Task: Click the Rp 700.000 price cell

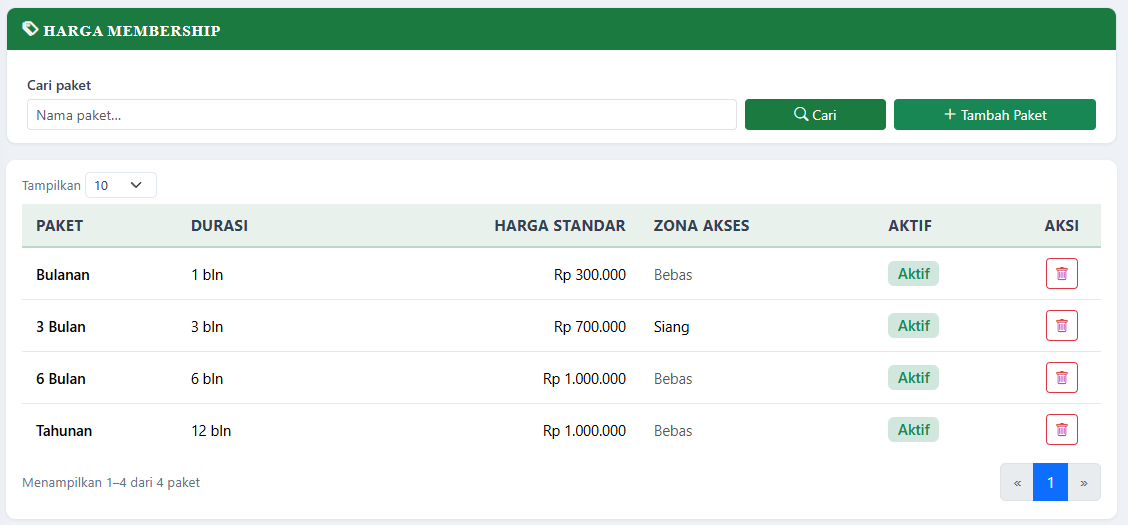Action: pyautogui.click(x=590, y=327)
